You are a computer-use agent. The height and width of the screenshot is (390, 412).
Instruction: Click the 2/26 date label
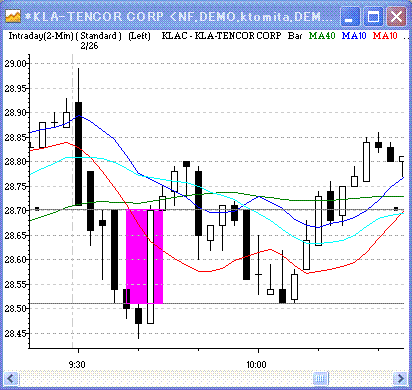point(89,46)
